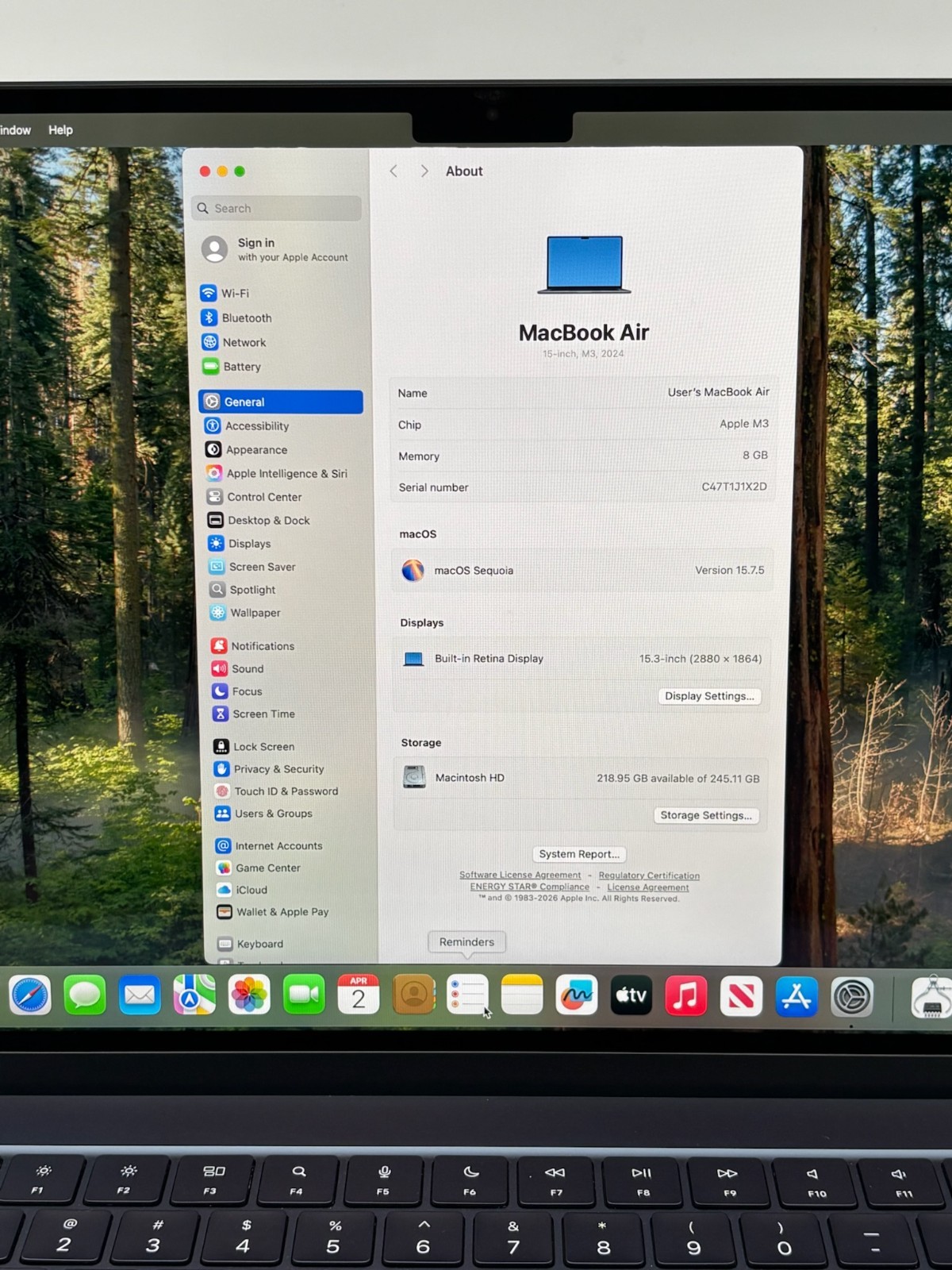Open ENERGY STAR Compliance link
Viewport: 952px width, 1270px height.
point(530,887)
